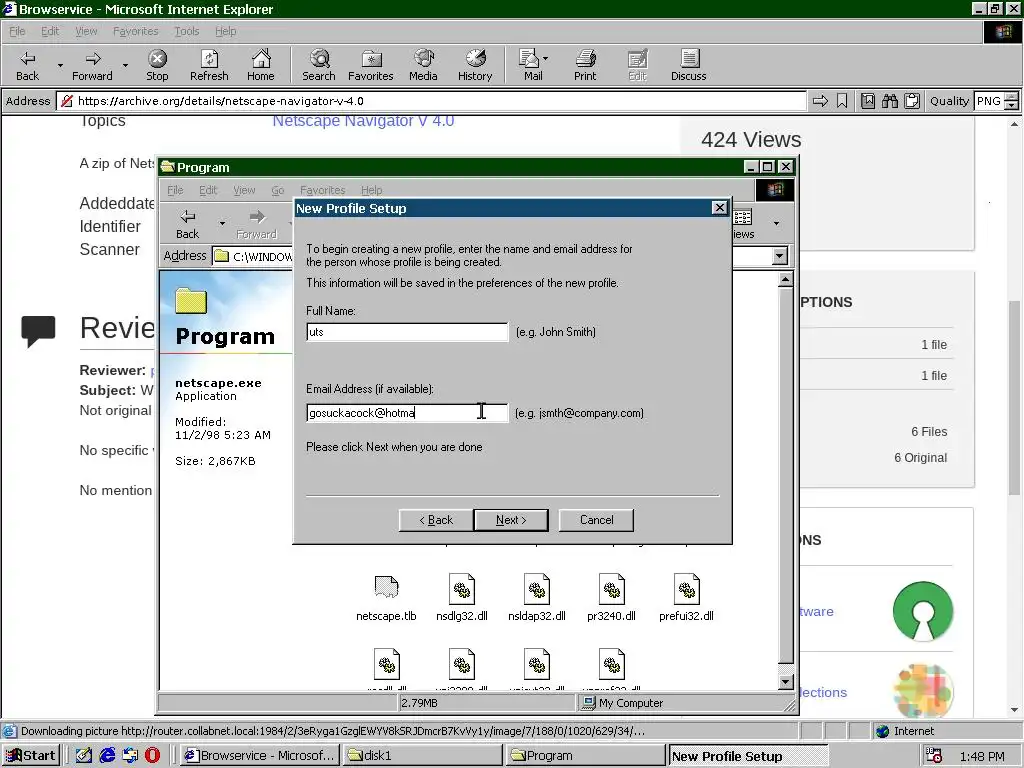Image resolution: width=1024 pixels, height=768 pixels.
Task: Go to Home via toolbar icon
Action: coord(261,65)
